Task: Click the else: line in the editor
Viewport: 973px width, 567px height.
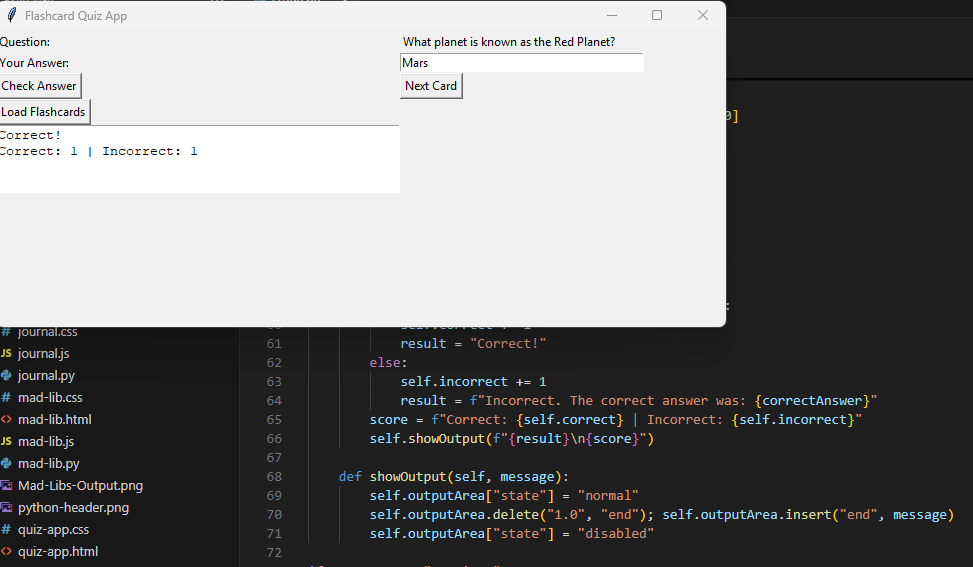Action: 388,362
